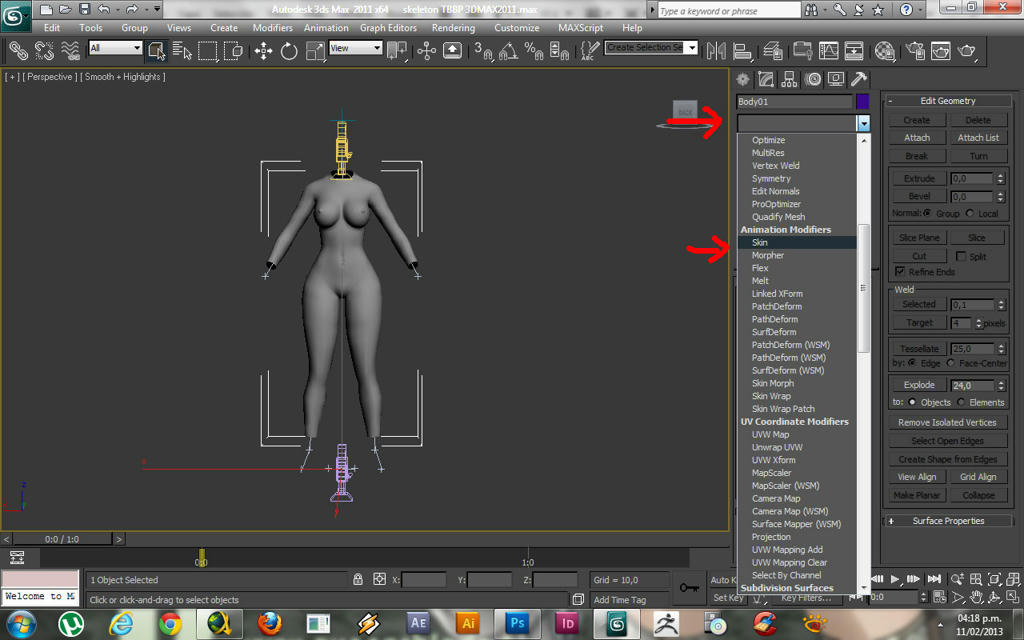Click the Attach List button
Screen dimensions: 1024x640
tap(978, 138)
